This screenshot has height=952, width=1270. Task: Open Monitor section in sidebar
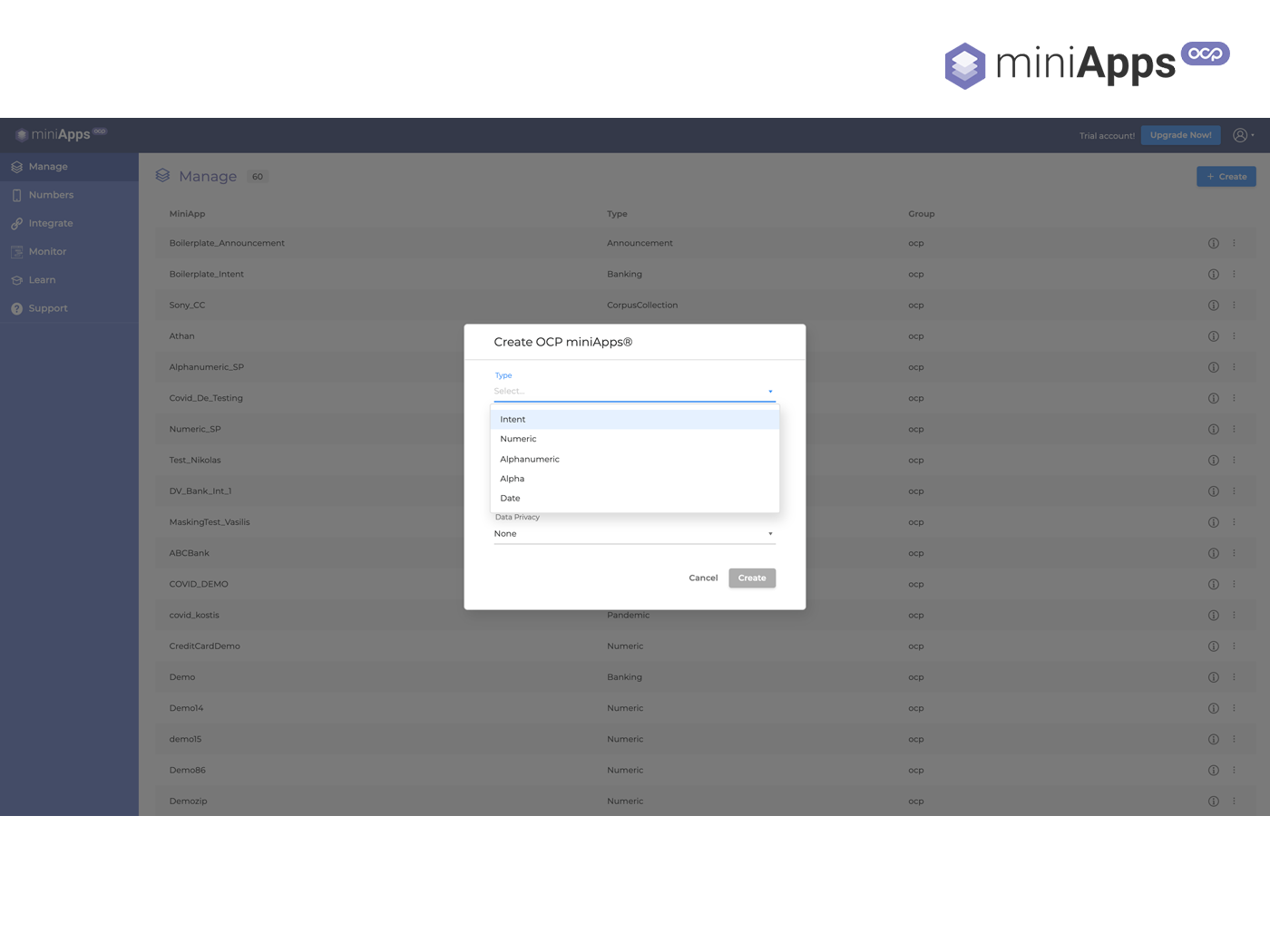pos(69,251)
